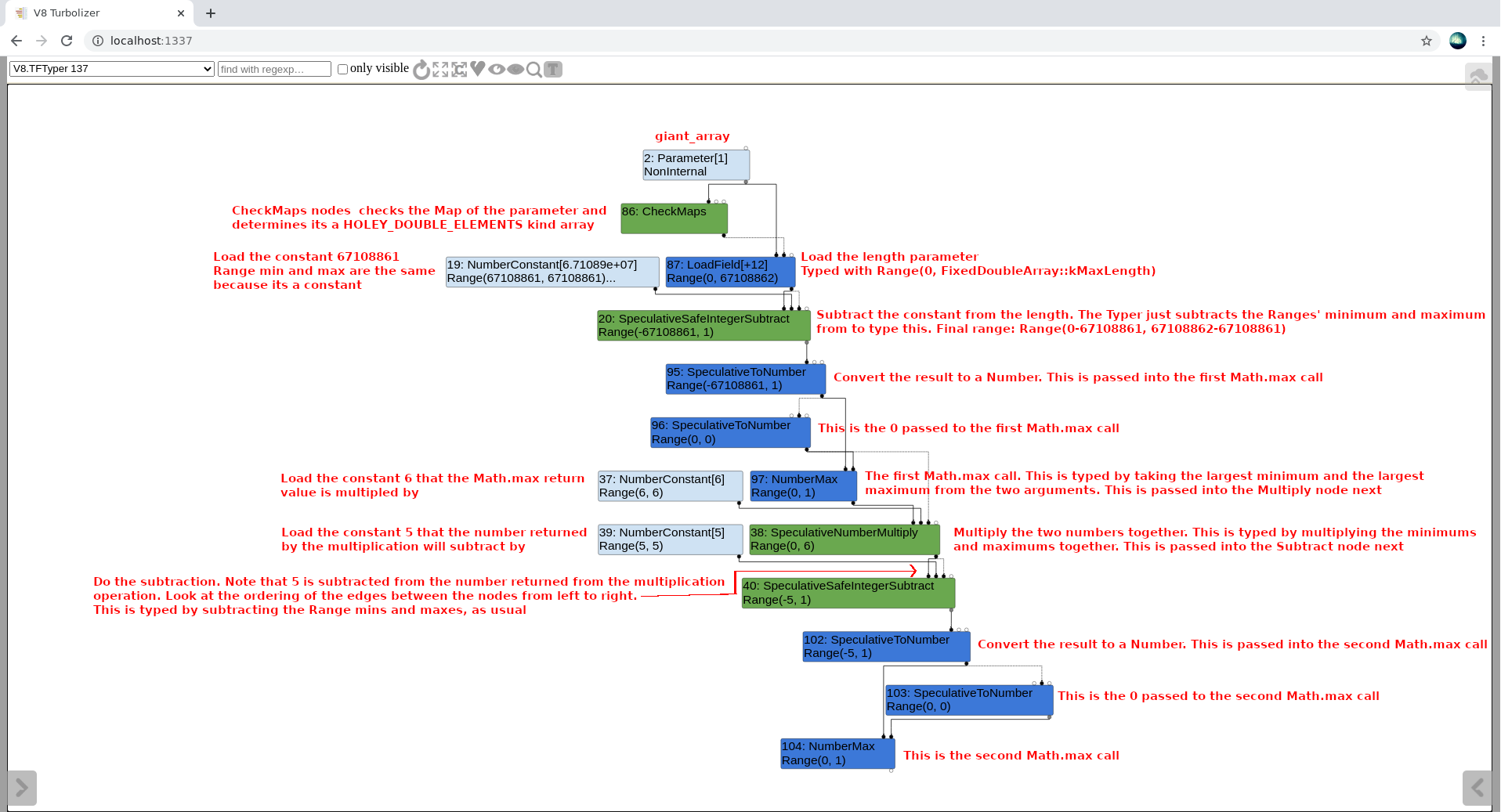This screenshot has width=1501, height=812.
Task: Click the heart-shaped liveness icon
Action: 478,69
